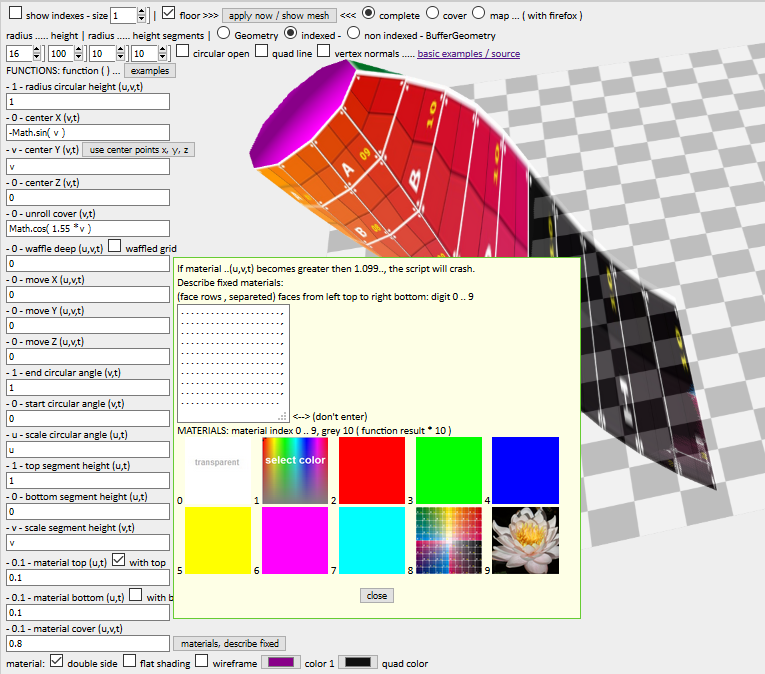Click the radius value stepper arrows
This screenshot has height=674, width=765.
pyautogui.click(x=38, y=53)
